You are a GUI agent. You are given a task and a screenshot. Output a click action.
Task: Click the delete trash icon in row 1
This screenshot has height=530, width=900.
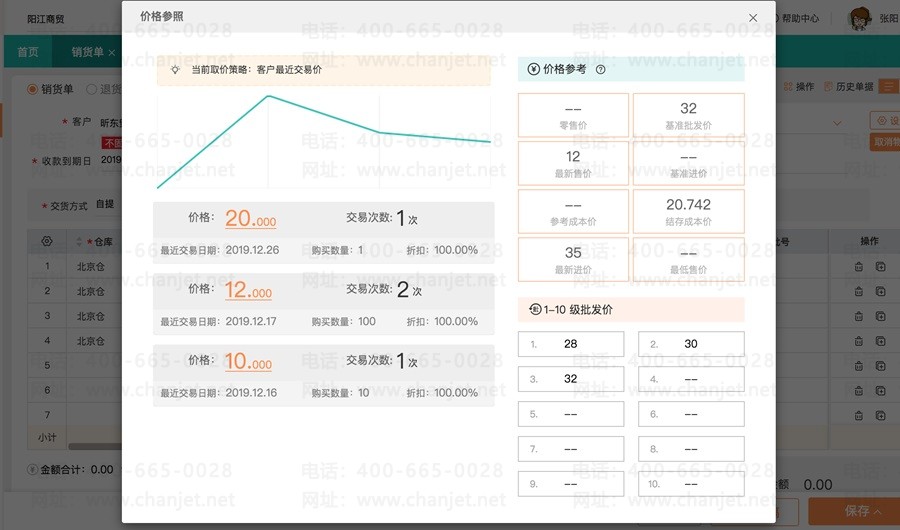(x=858, y=267)
